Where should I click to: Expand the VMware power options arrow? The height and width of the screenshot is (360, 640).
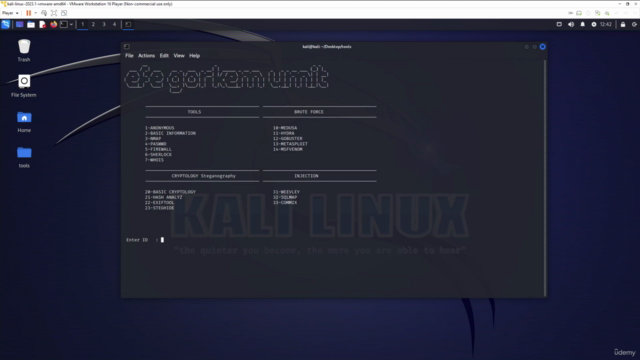36,13
